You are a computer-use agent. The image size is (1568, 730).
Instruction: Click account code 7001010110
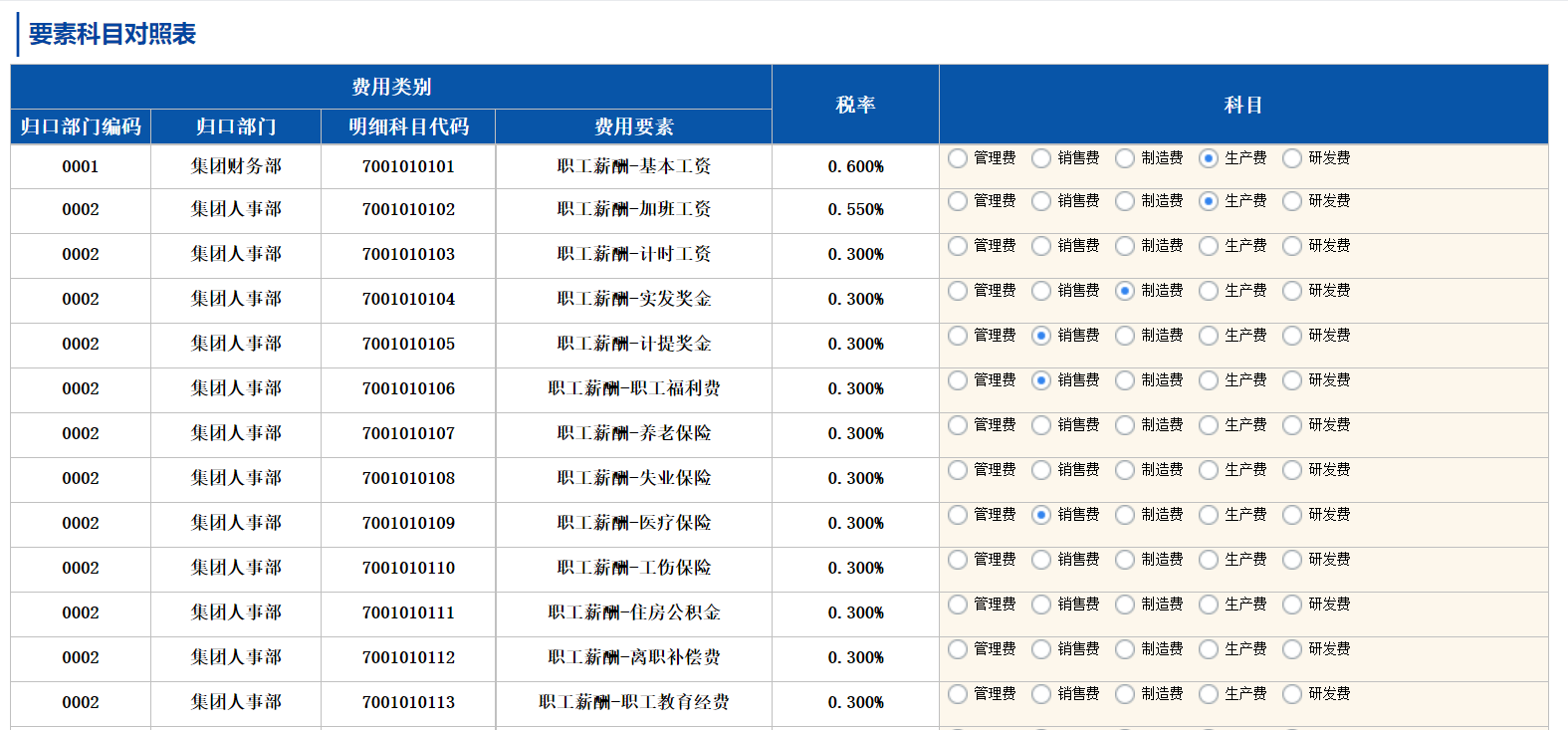tap(408, 568)
